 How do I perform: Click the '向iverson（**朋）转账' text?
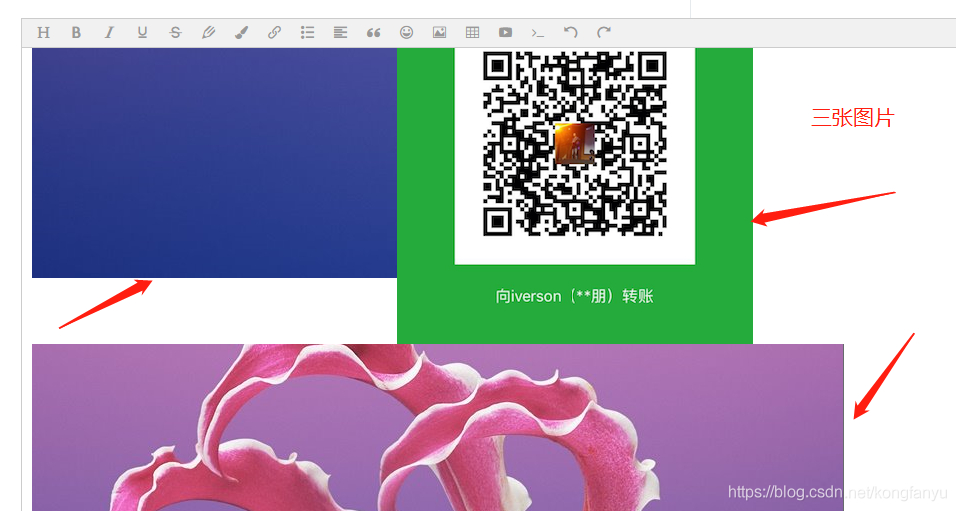pos(574,296)
